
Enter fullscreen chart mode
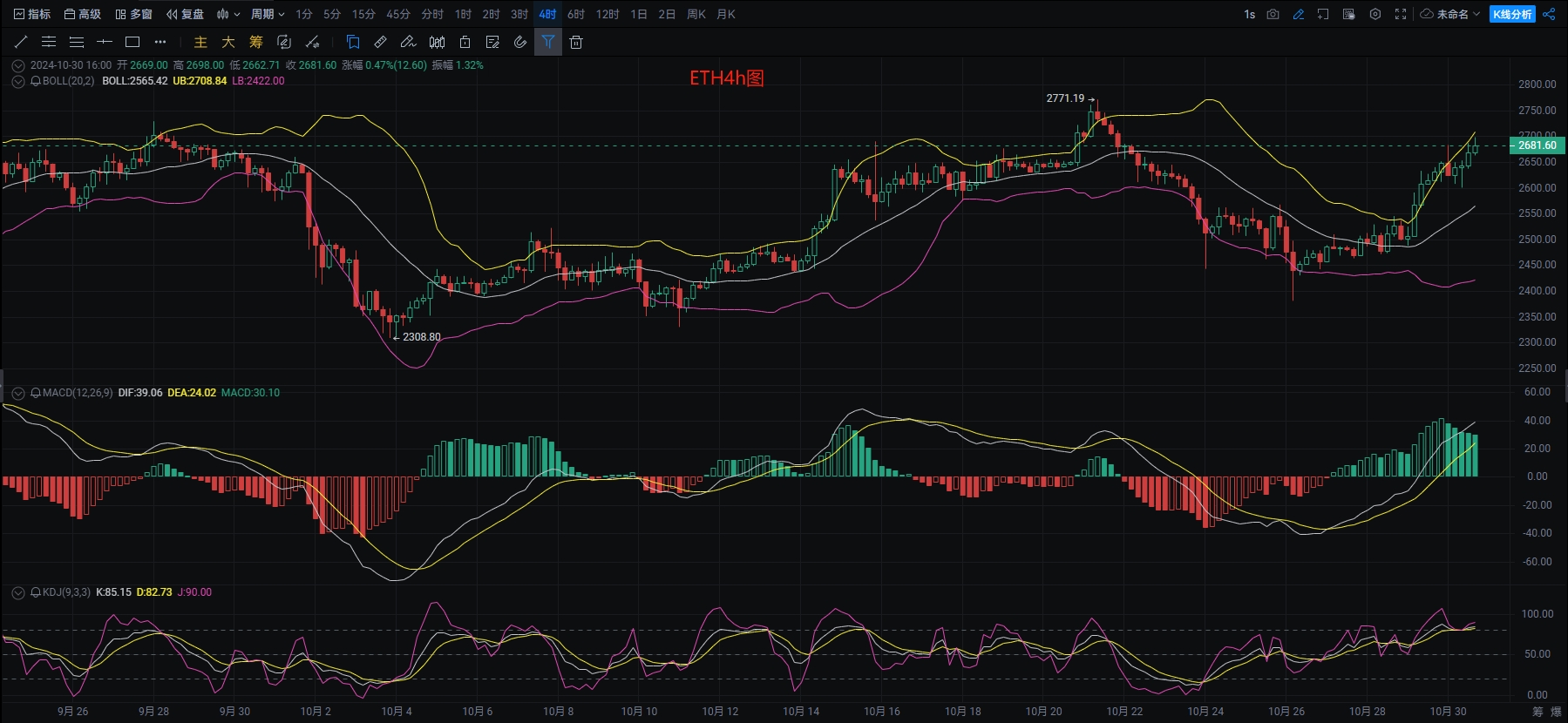coord(1401,14)
